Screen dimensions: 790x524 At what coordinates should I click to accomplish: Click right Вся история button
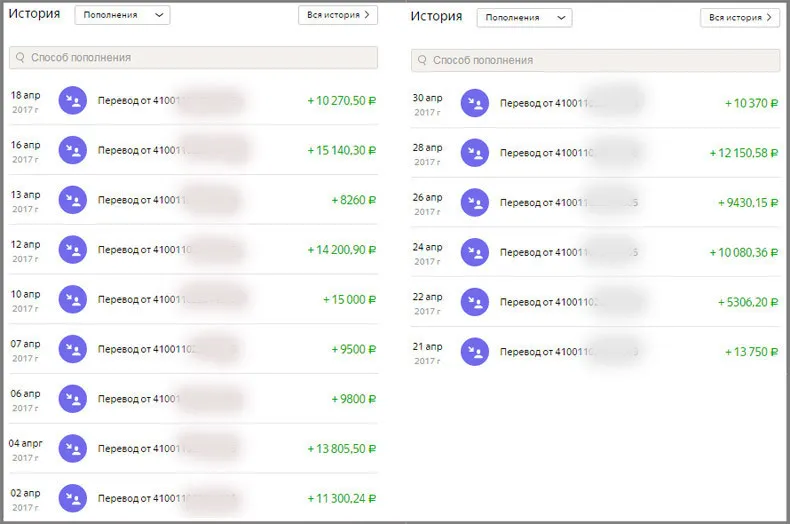point(739,18)
